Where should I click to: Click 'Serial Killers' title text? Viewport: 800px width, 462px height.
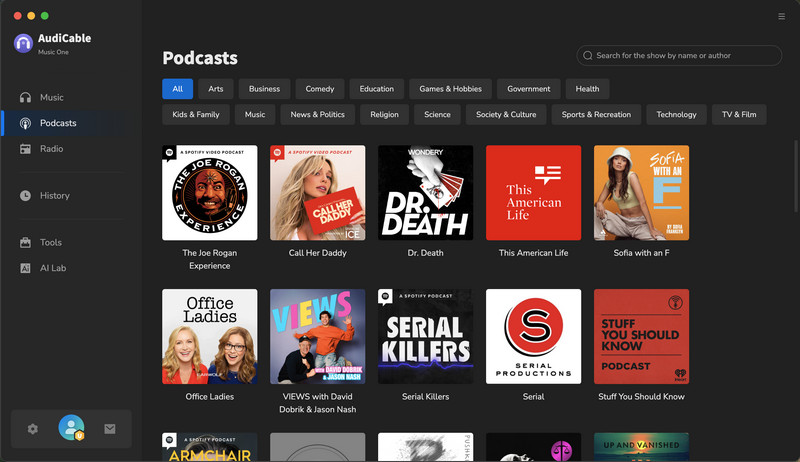[426, 397]
